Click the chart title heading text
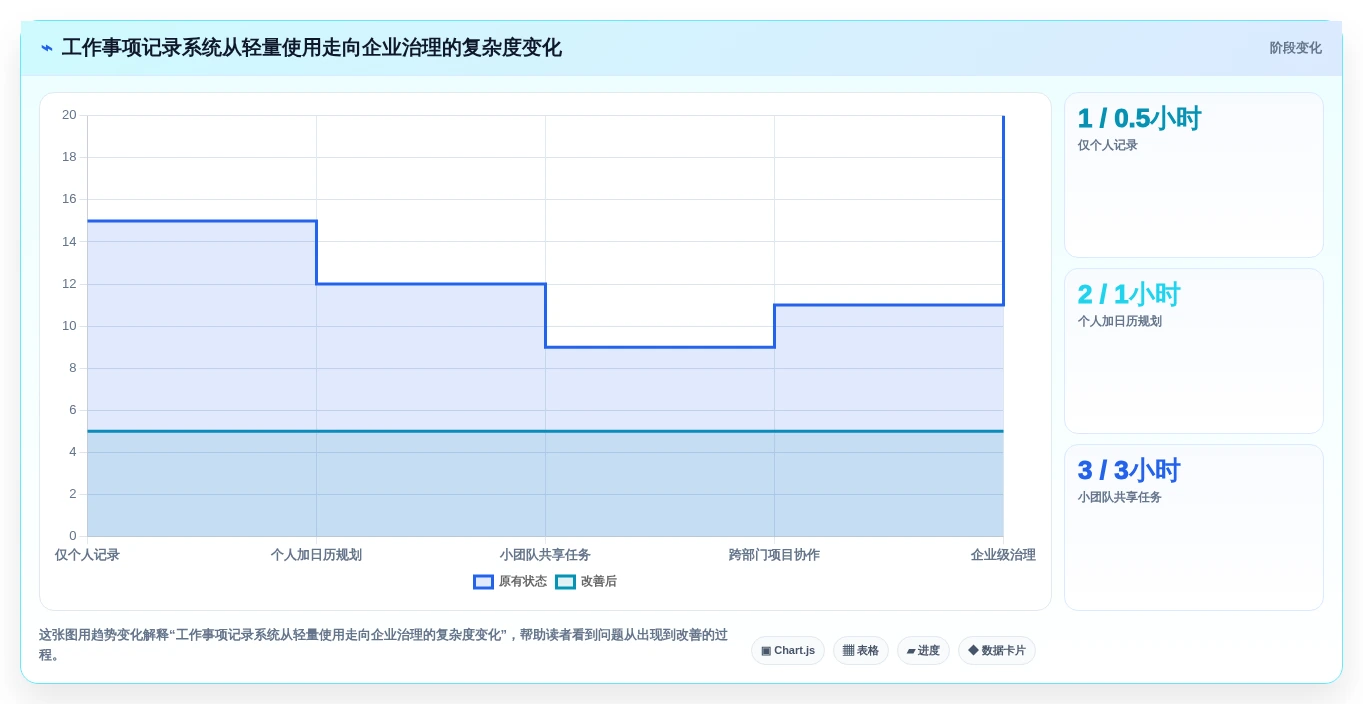The height and width of the screenshot is (704, 1363). (x=311, y=48)
